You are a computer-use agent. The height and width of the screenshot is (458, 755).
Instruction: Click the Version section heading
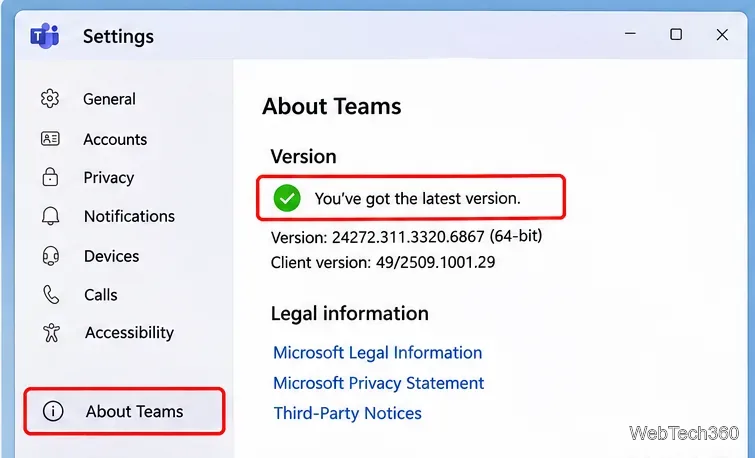pyautogui.click(x=303, y=157)
